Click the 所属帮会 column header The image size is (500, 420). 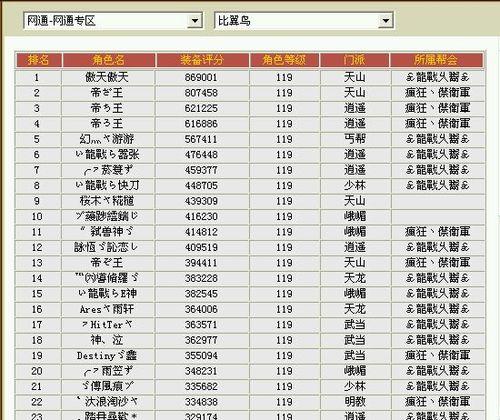437,60
